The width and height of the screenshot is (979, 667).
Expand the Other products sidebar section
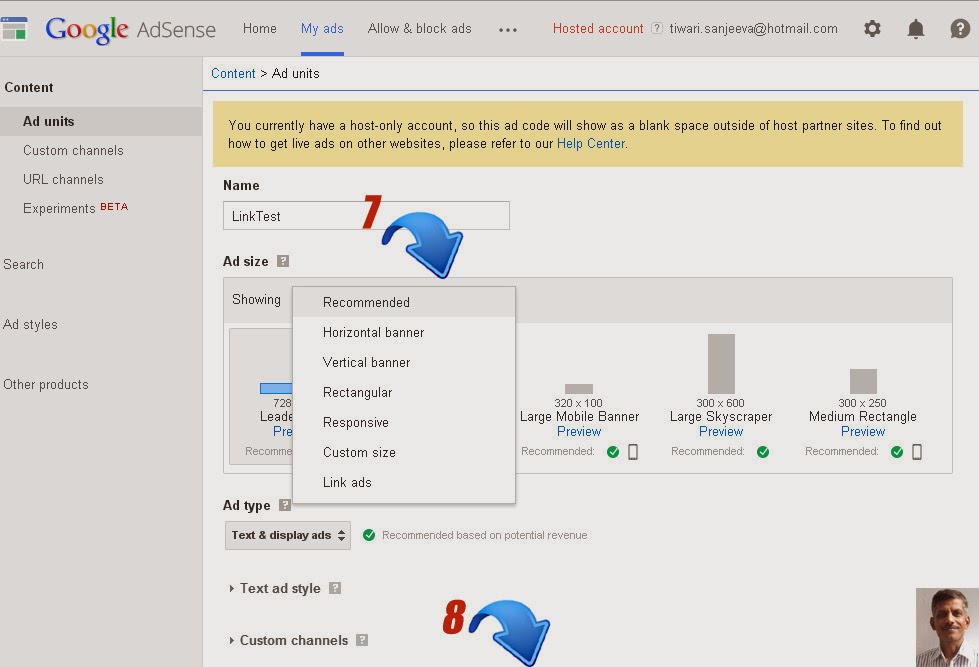[46, 384]
